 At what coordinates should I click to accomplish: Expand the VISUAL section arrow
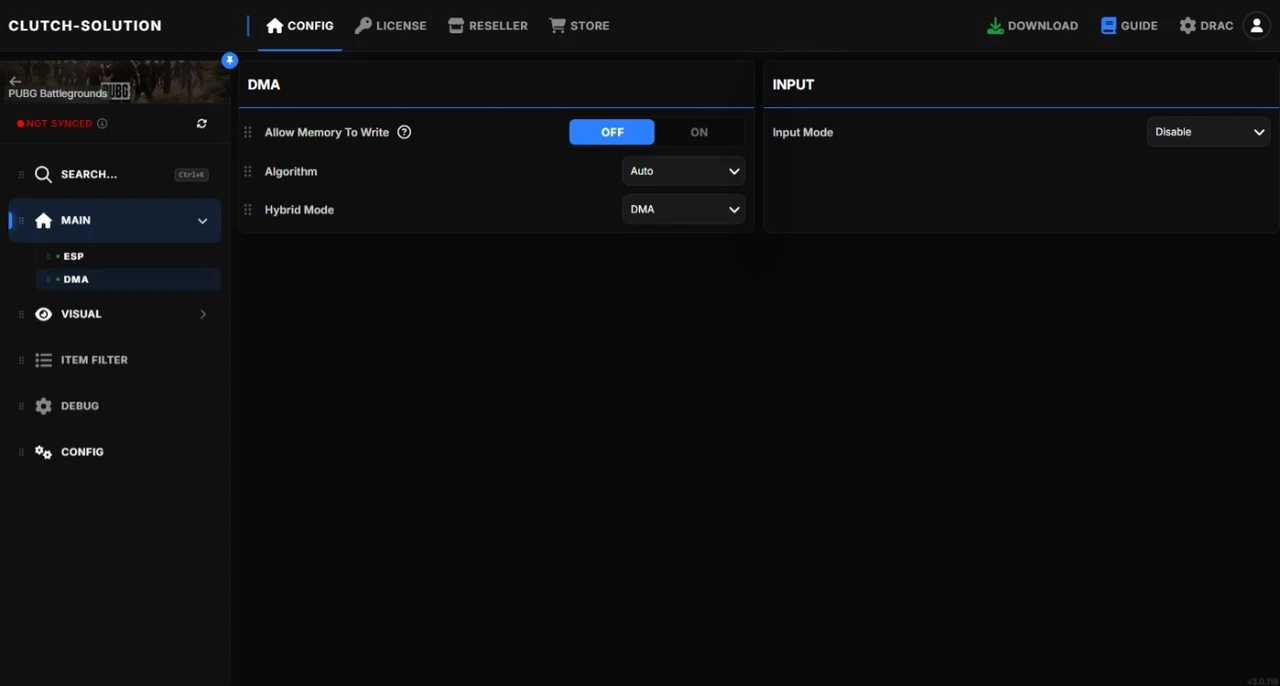[x=203, y=314]
